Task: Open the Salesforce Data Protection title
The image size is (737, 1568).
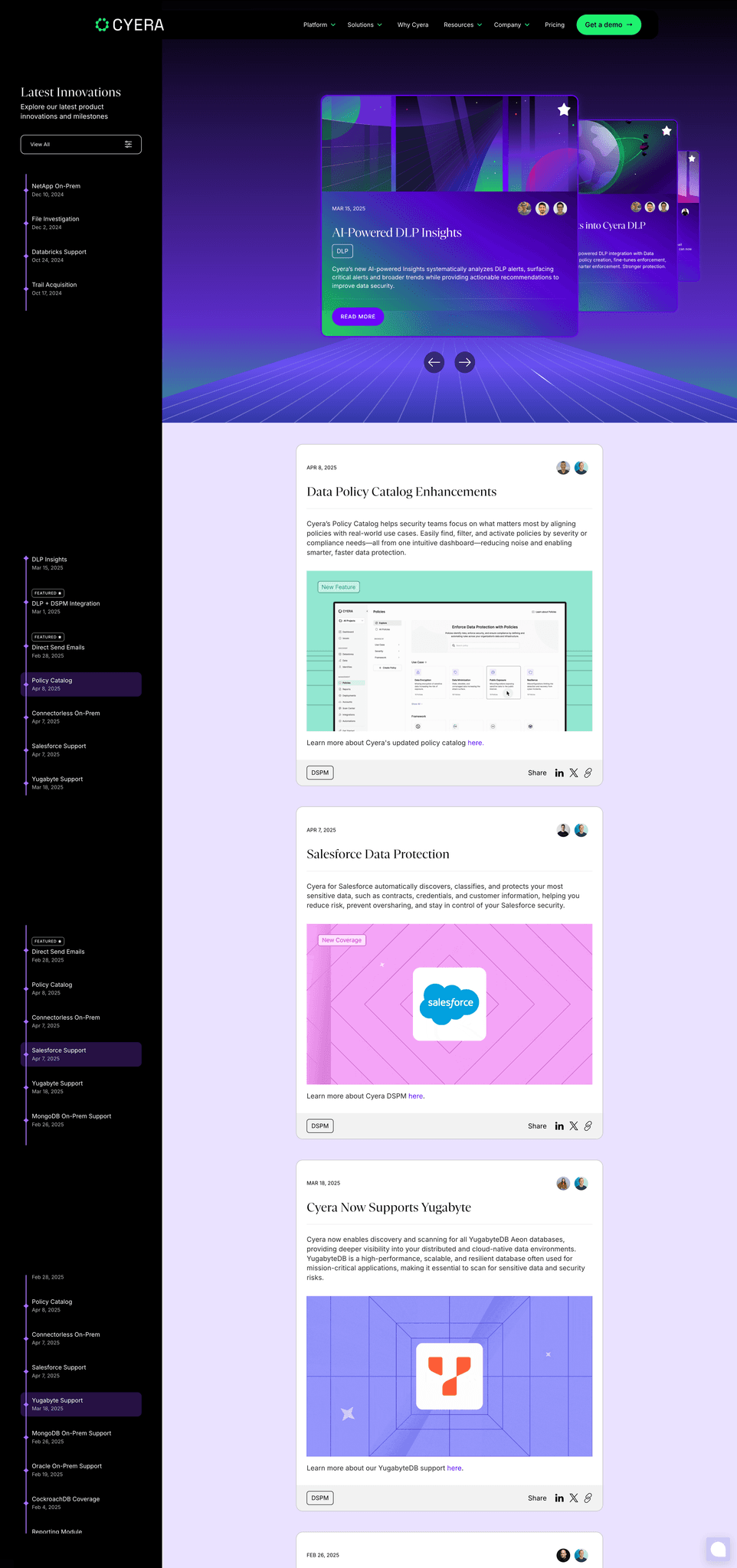Action: (378, 854)
